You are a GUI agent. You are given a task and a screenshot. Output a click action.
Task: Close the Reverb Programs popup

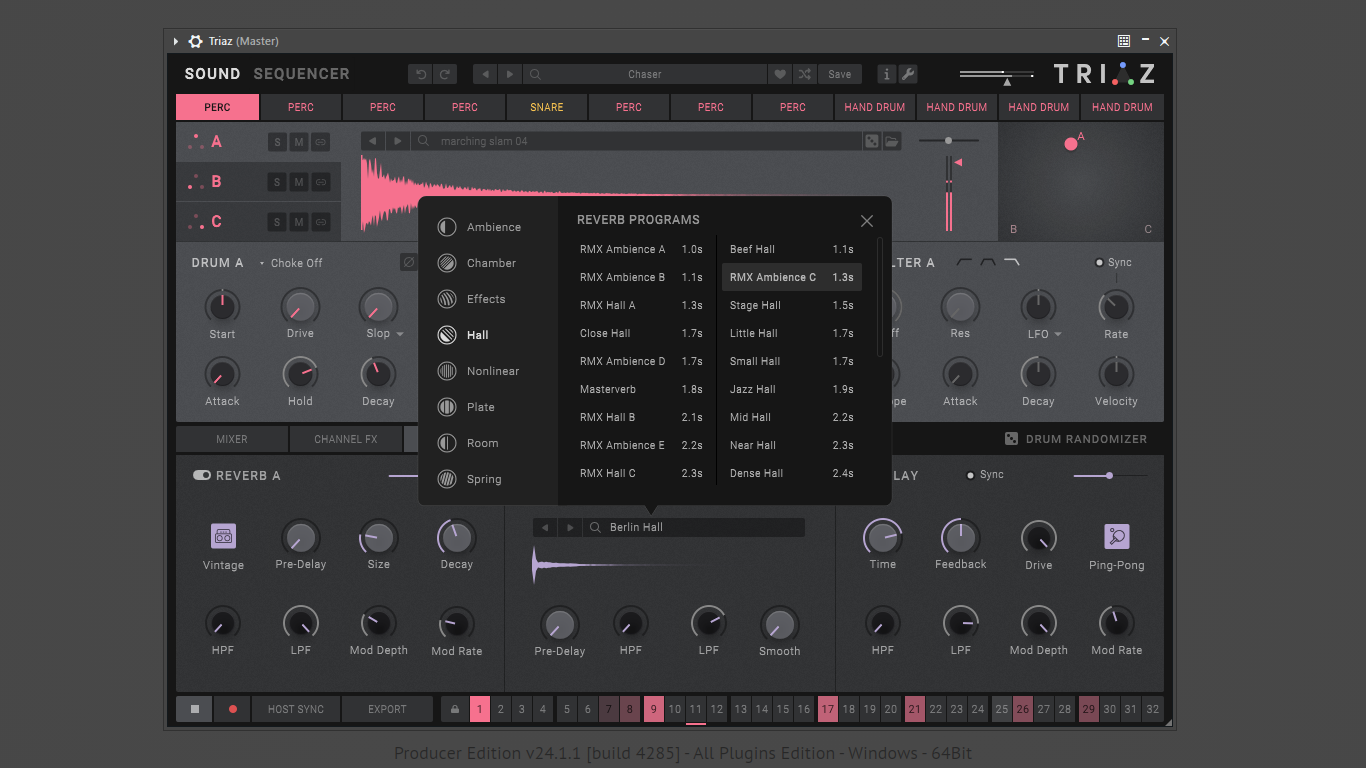tap(867, 221)
